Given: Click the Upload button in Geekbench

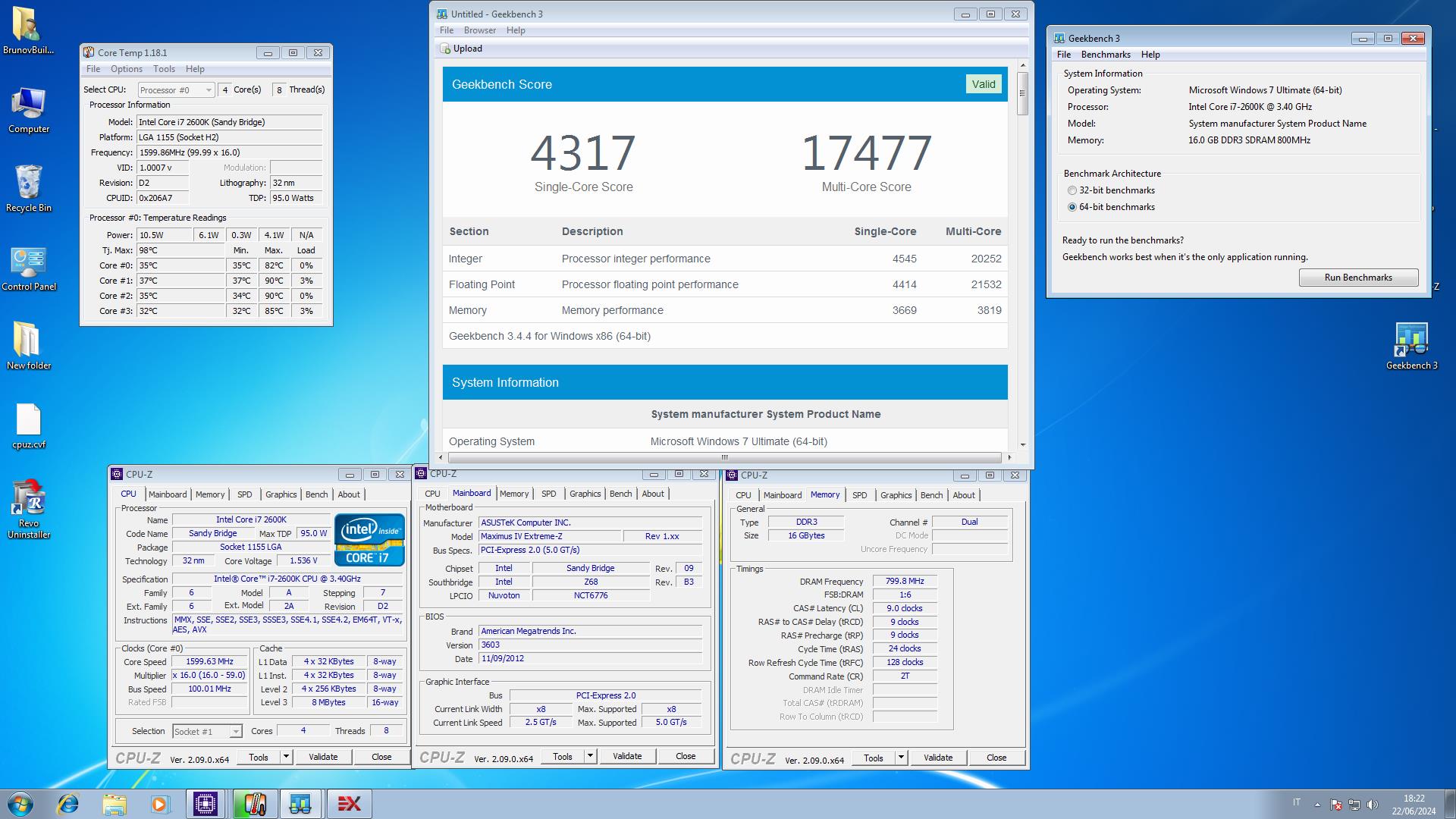Looking at the screenshot, I should pyautogui.click(x=461, y=49).
